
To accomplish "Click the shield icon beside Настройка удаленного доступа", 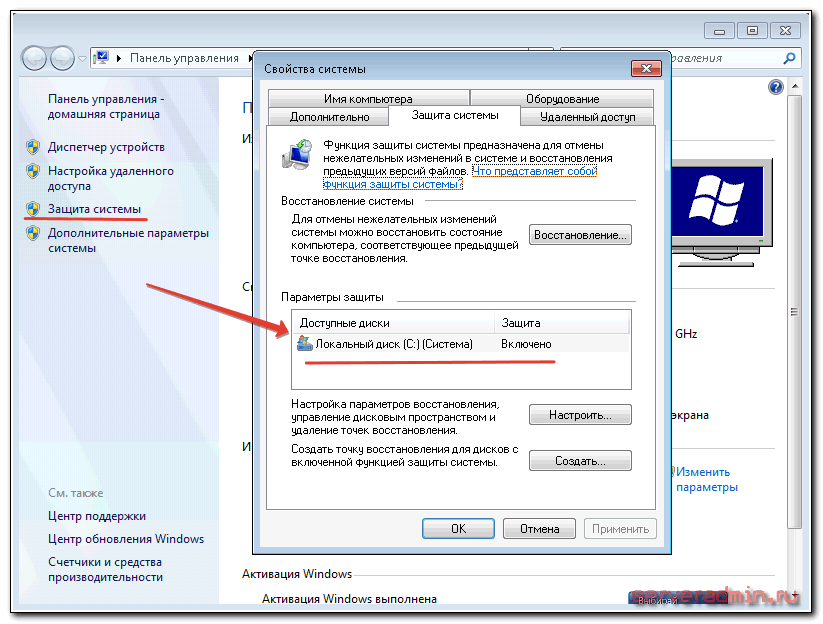I will click(x=33, y=172).
